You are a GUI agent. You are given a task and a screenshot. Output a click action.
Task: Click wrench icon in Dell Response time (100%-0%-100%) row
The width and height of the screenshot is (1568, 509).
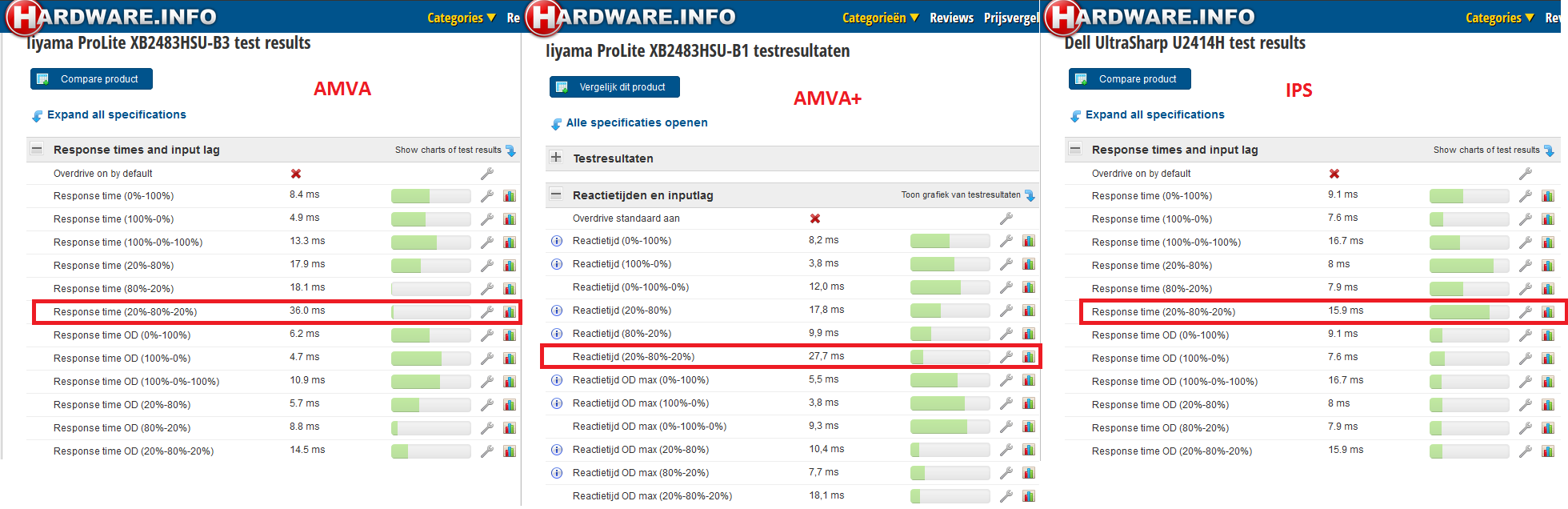click(1525, 242)
